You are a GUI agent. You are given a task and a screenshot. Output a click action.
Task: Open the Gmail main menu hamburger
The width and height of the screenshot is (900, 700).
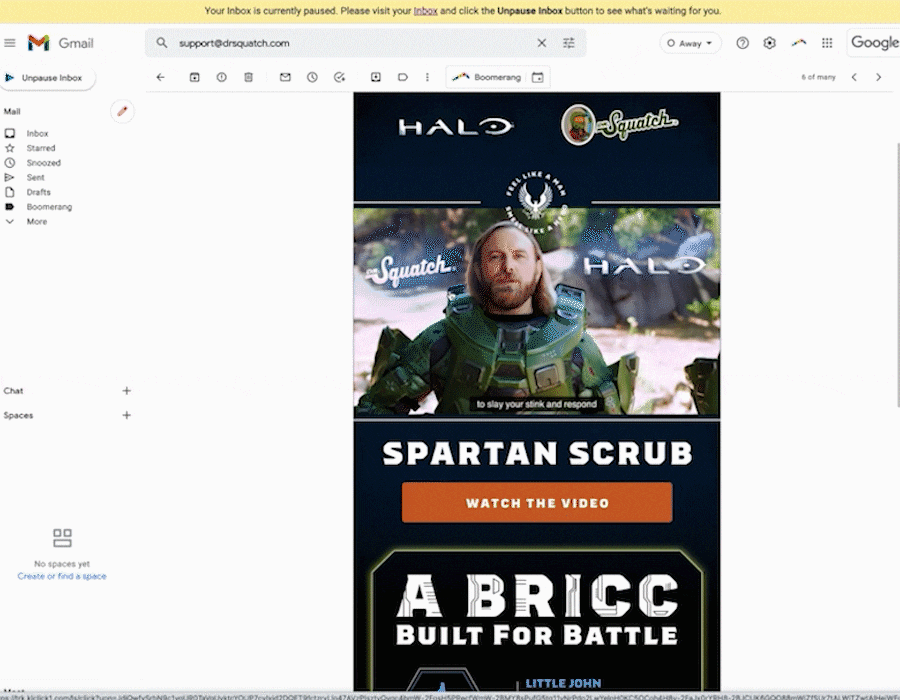point(10,43)
